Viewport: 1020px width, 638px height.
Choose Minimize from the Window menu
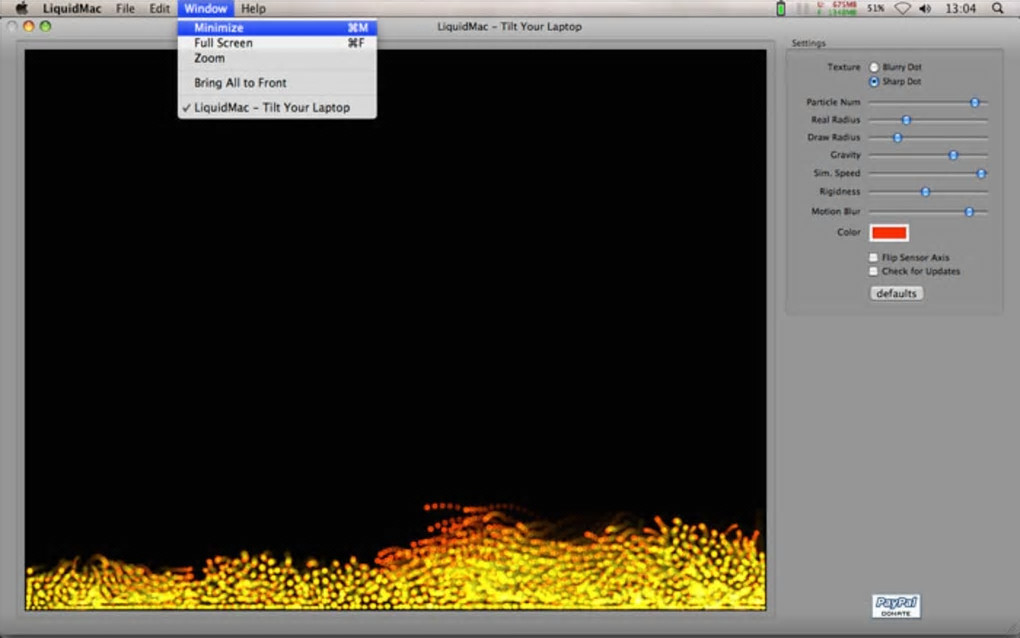(x=219, y=28)
